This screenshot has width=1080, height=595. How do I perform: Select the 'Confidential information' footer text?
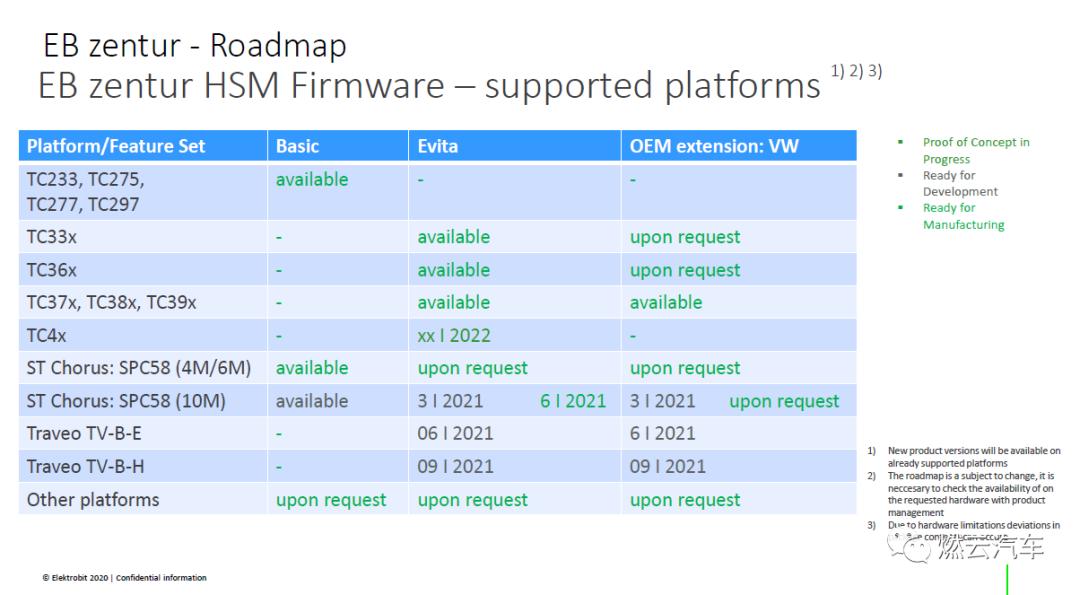tap(161, 578)
